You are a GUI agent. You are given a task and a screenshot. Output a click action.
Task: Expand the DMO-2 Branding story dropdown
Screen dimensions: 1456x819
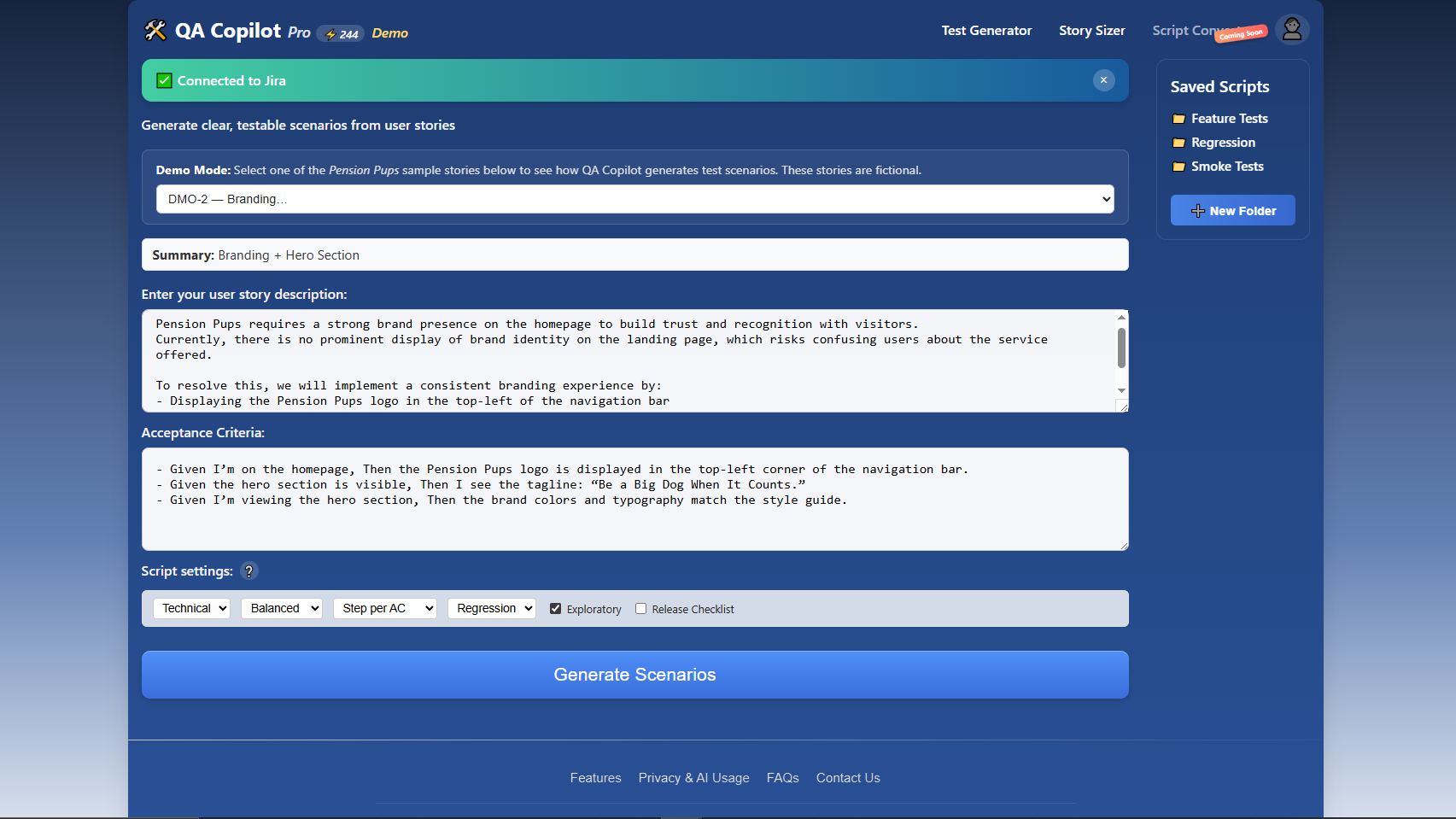tap(634, 199)
